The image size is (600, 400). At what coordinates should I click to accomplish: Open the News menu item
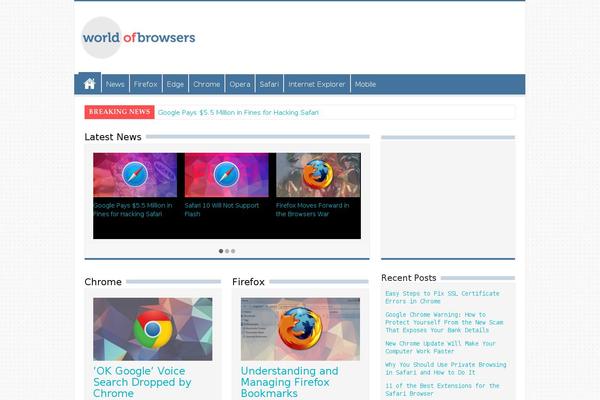pos(115,84)
